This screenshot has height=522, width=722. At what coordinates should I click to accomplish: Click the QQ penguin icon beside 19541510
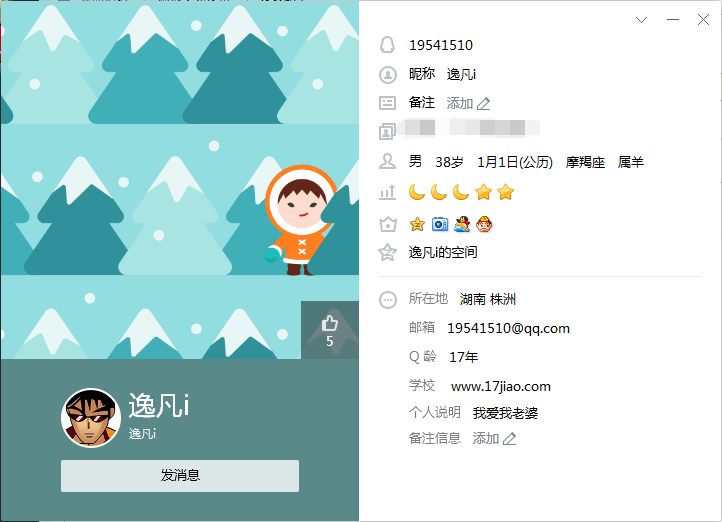click(x=387, y=45)
